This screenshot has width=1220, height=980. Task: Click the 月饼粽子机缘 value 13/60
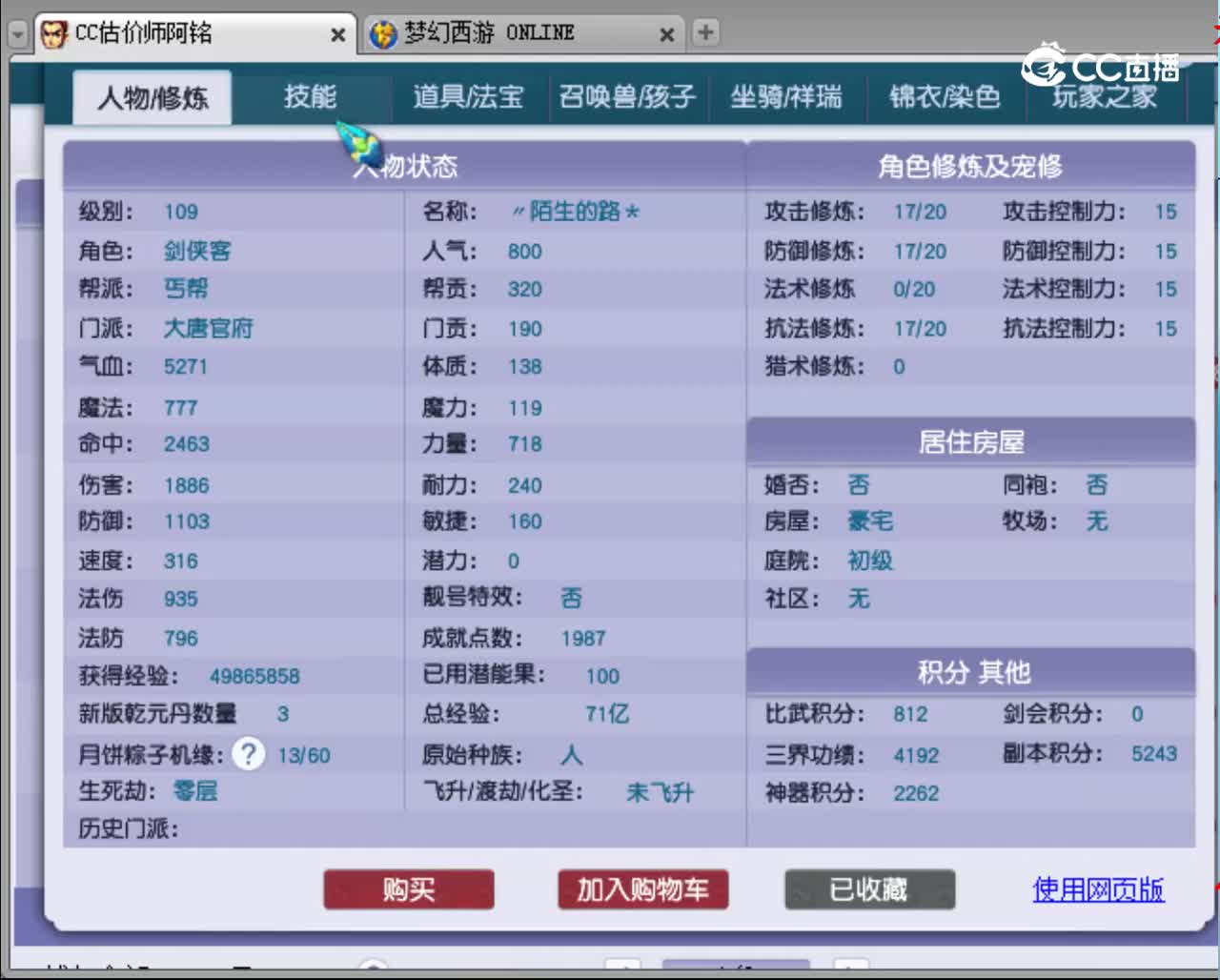click(x=304, y=755)
